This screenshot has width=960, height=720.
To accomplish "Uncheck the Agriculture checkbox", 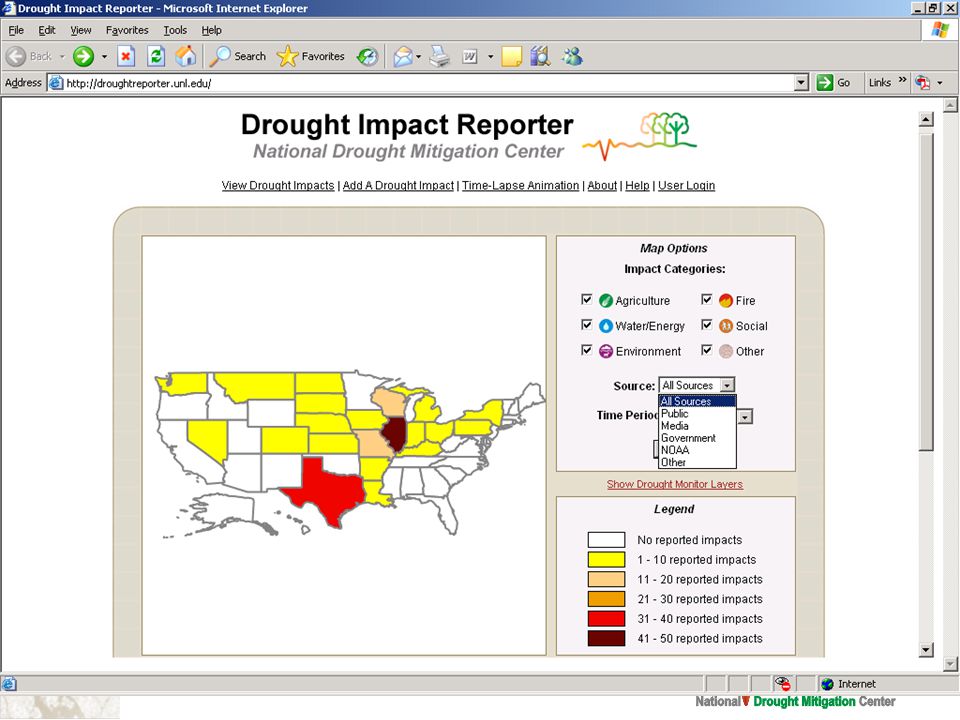I will coord(587,299).
